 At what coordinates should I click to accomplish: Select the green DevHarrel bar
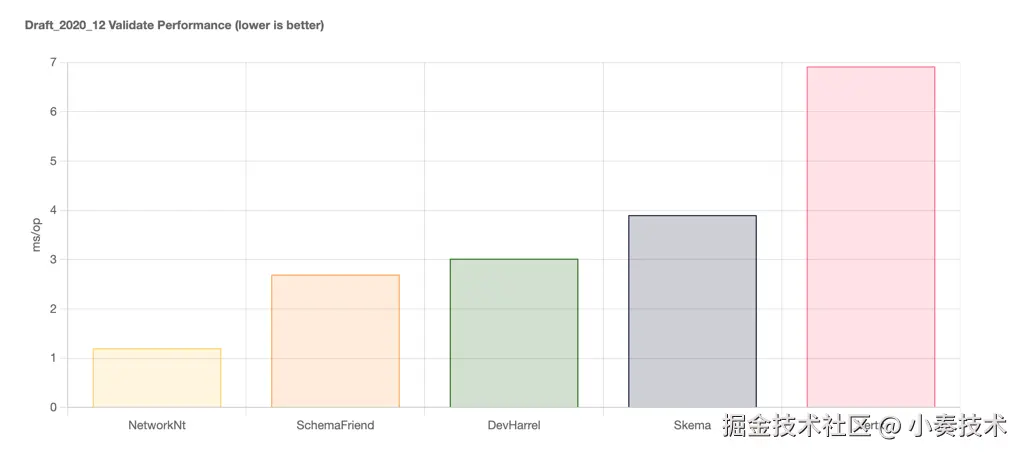[x=514, y=333]
